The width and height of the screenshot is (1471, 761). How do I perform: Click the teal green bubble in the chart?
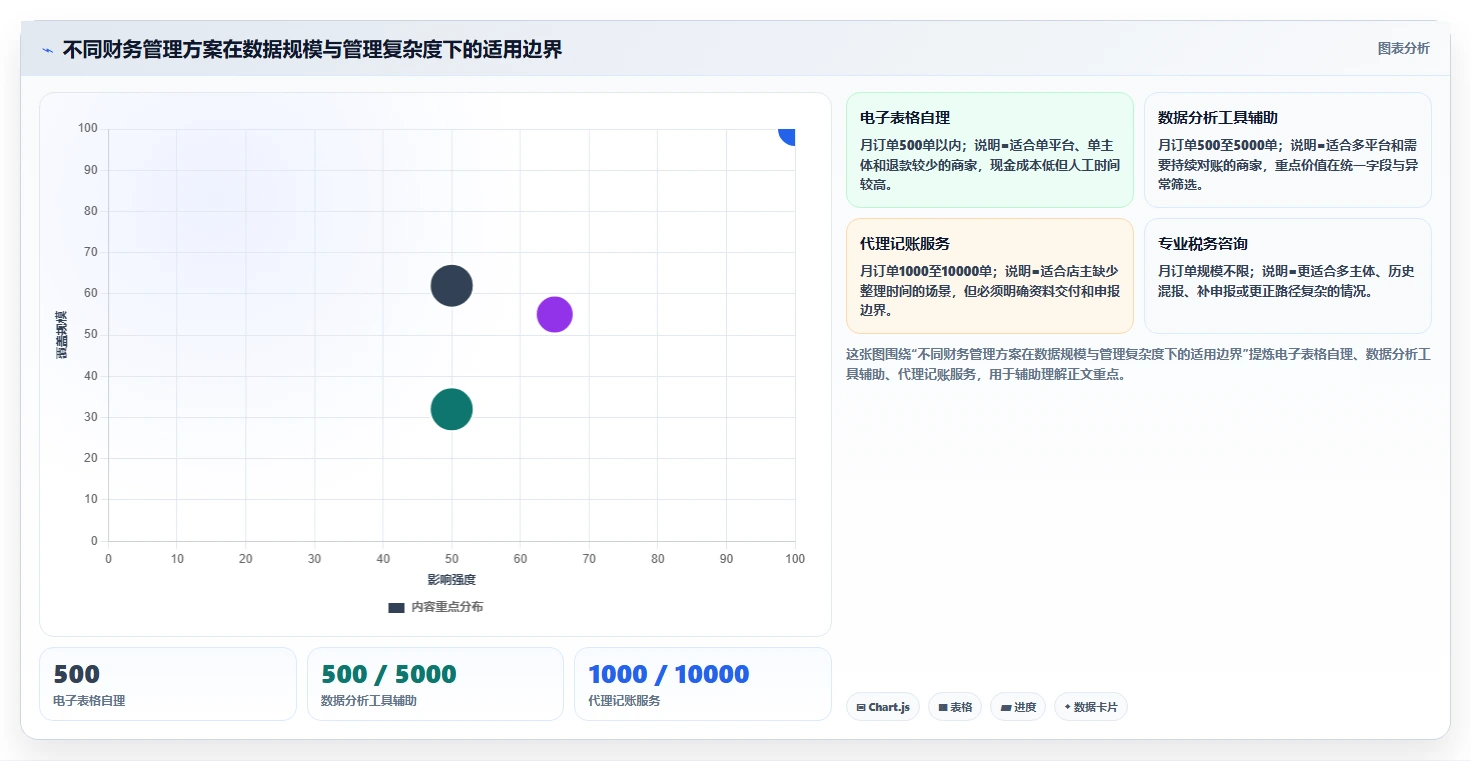[x=451, y=409]
